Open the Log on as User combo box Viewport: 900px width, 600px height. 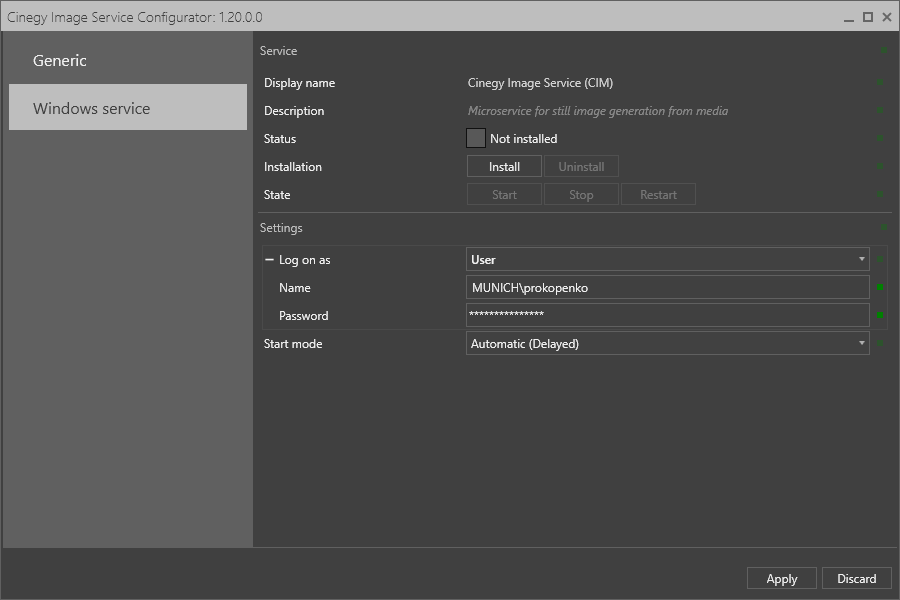(668, 260)
